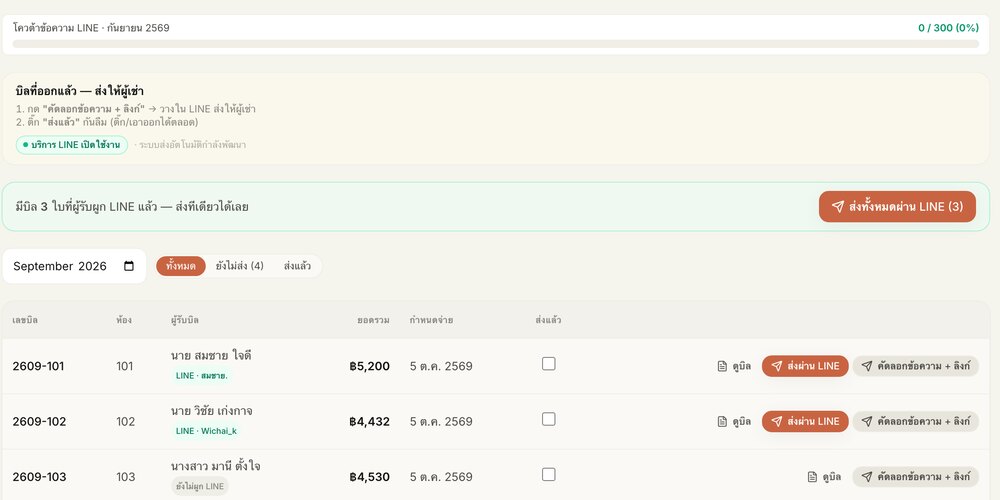The height and width of the screenshot is (500, 1000).
Task: Click paper plane icon on send-all LINE button
Action: (x=838, y=207)
